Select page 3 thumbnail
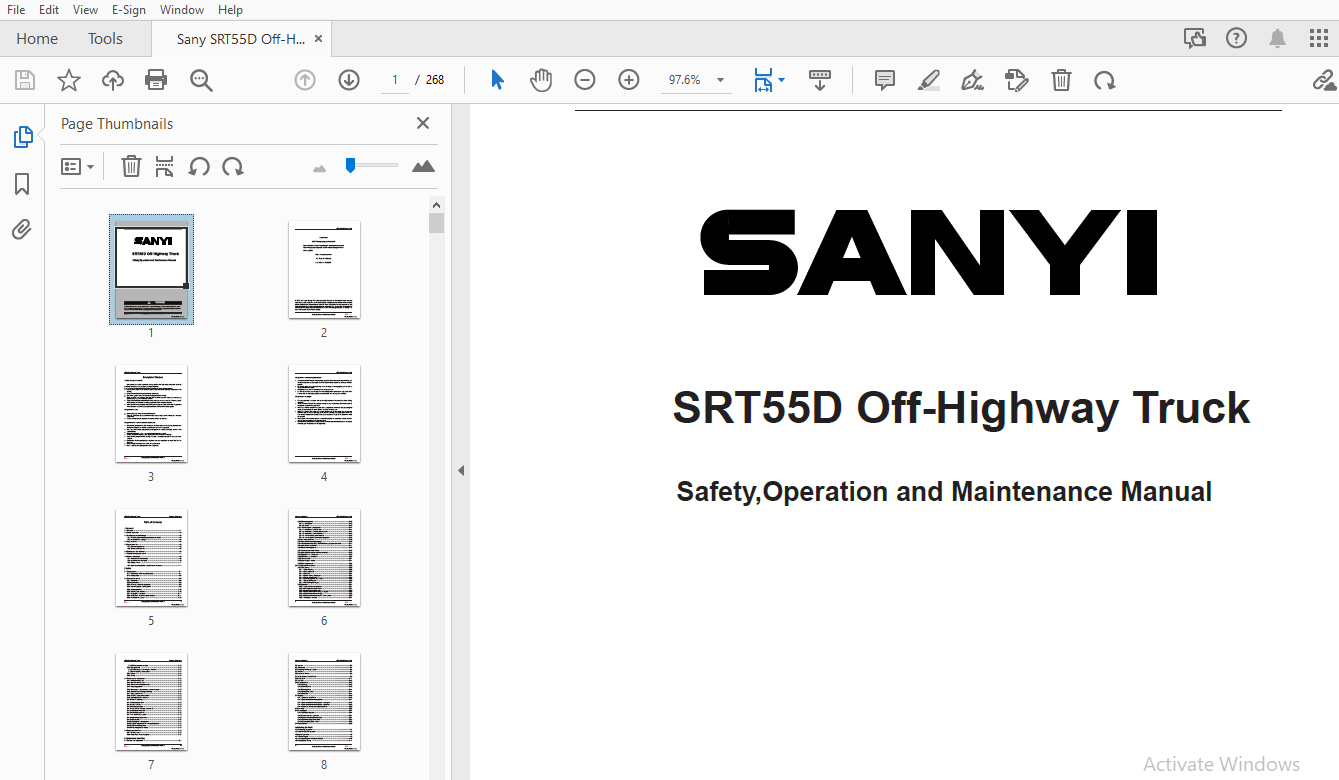 (151, 414)
